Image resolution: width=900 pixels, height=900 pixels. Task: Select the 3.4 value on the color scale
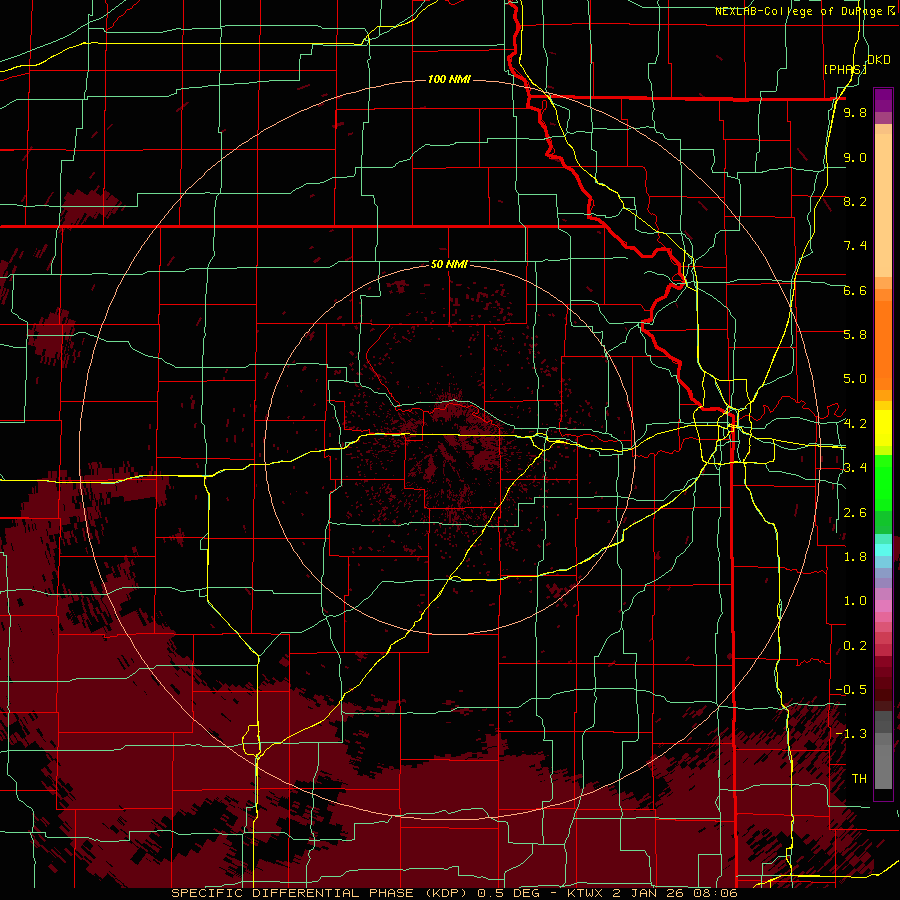coord(855,468)
